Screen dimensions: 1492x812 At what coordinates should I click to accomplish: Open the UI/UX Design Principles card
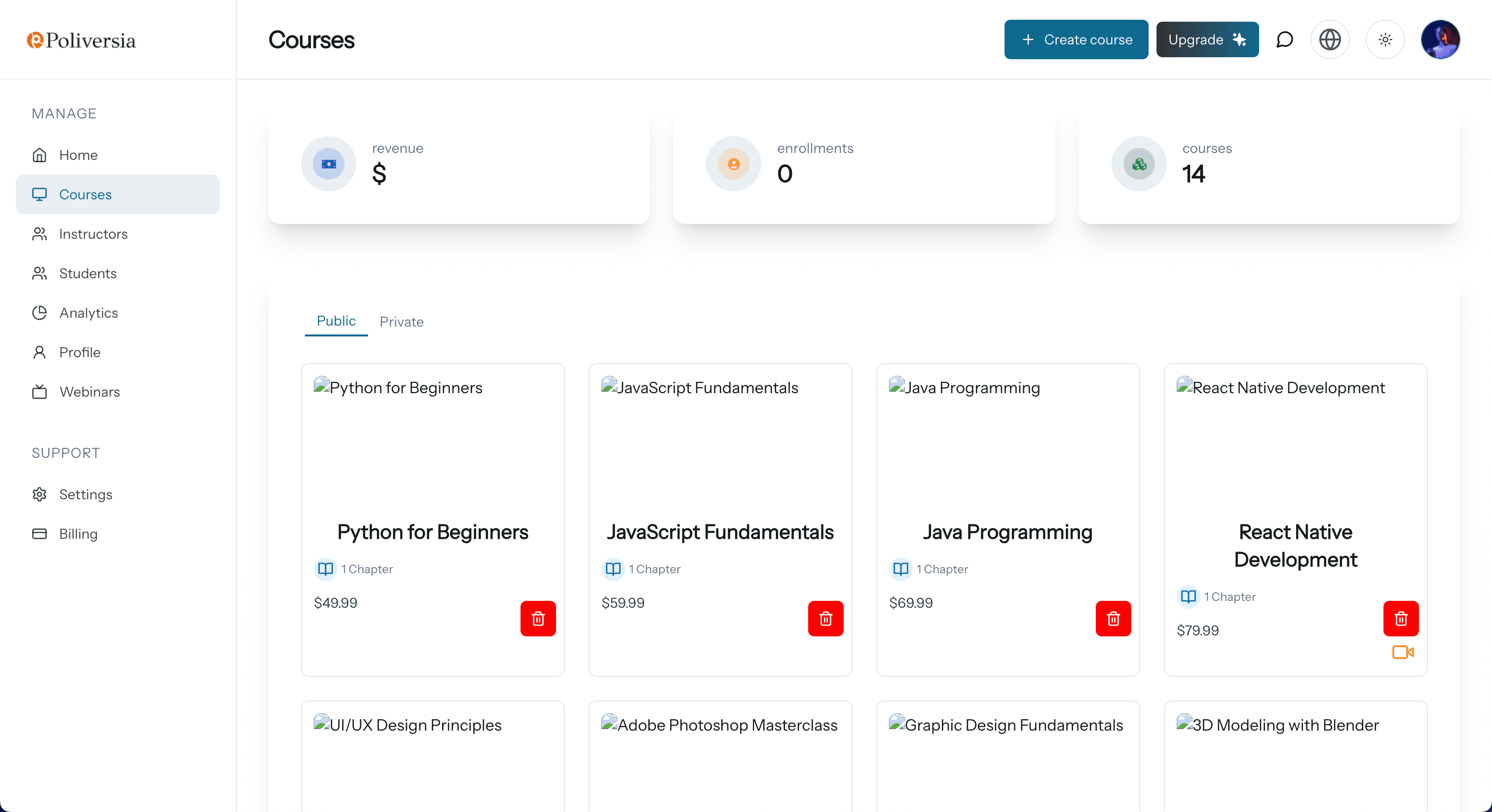tap(433, 756)
